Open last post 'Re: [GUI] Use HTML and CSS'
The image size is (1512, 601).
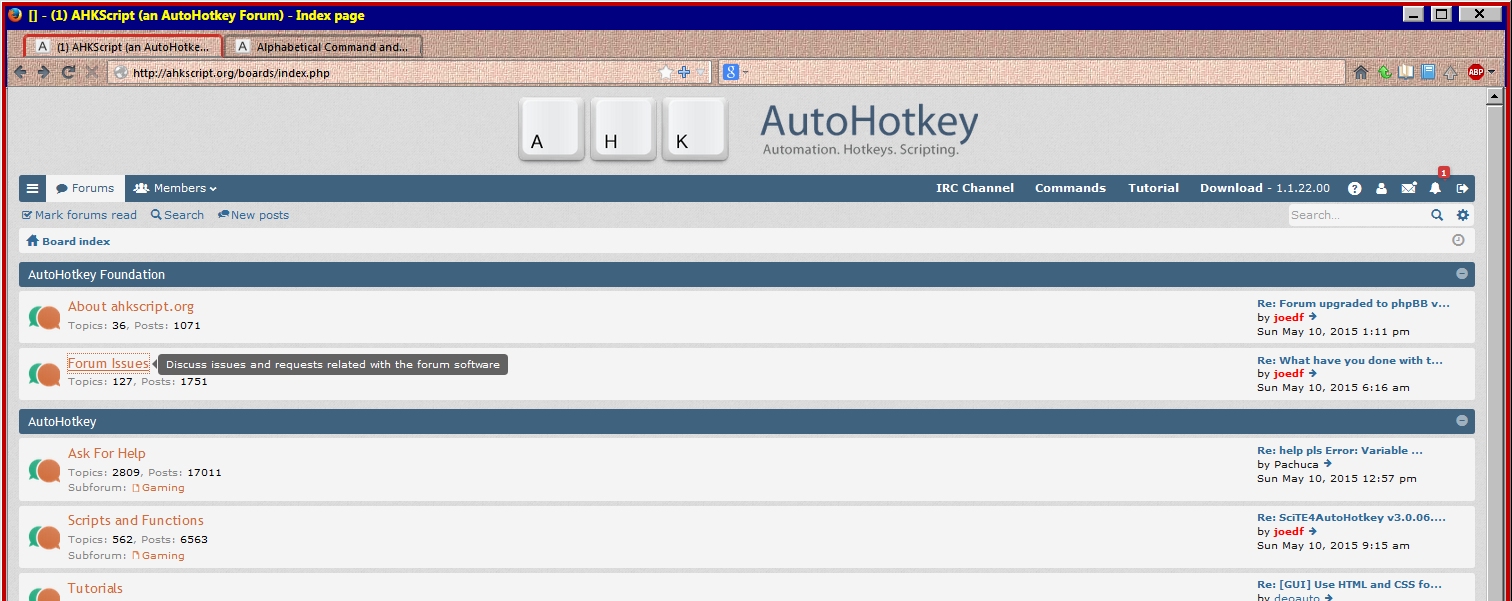[x=1349, y=584]
